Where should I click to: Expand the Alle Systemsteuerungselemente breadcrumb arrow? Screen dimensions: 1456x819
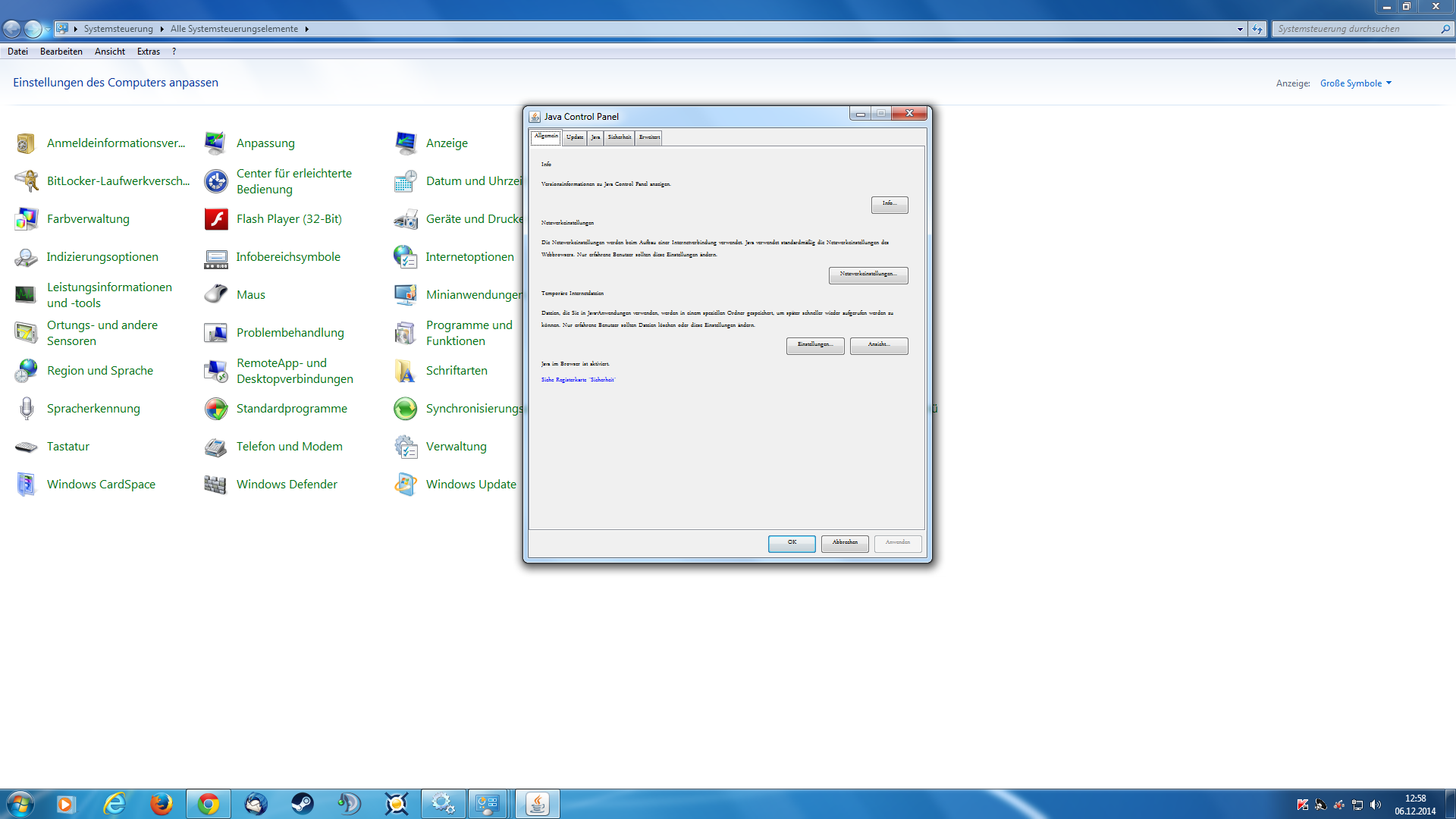pyautogui.click(x=307, y=29)
